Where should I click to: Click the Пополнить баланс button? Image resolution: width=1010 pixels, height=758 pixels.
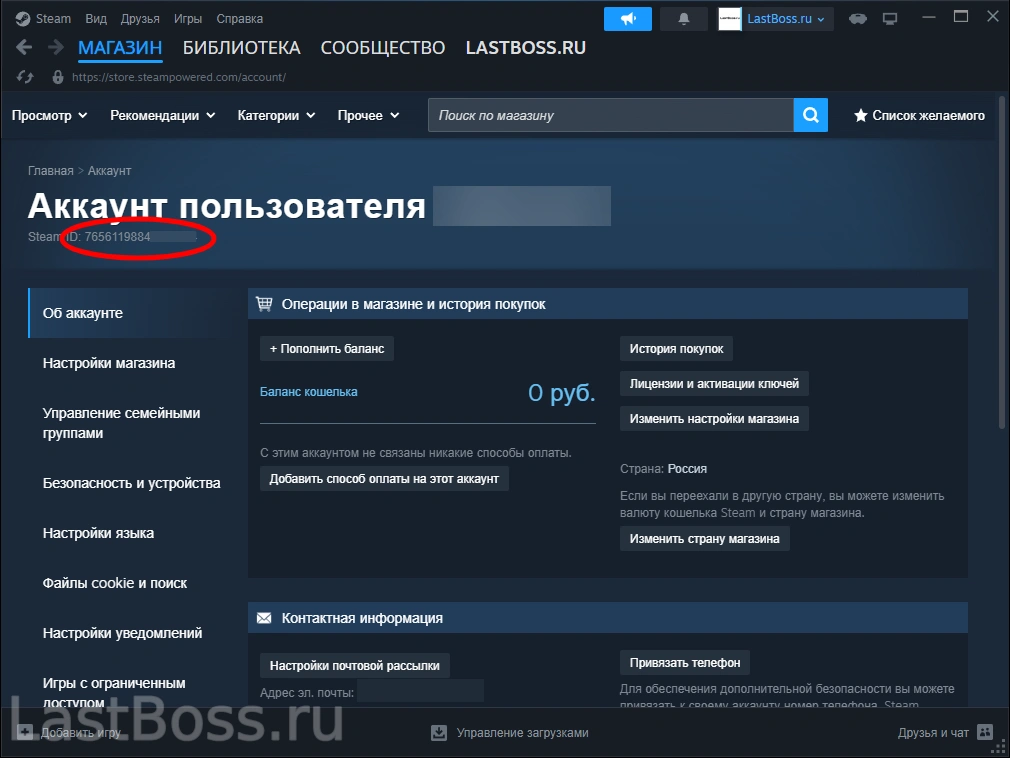327,349
